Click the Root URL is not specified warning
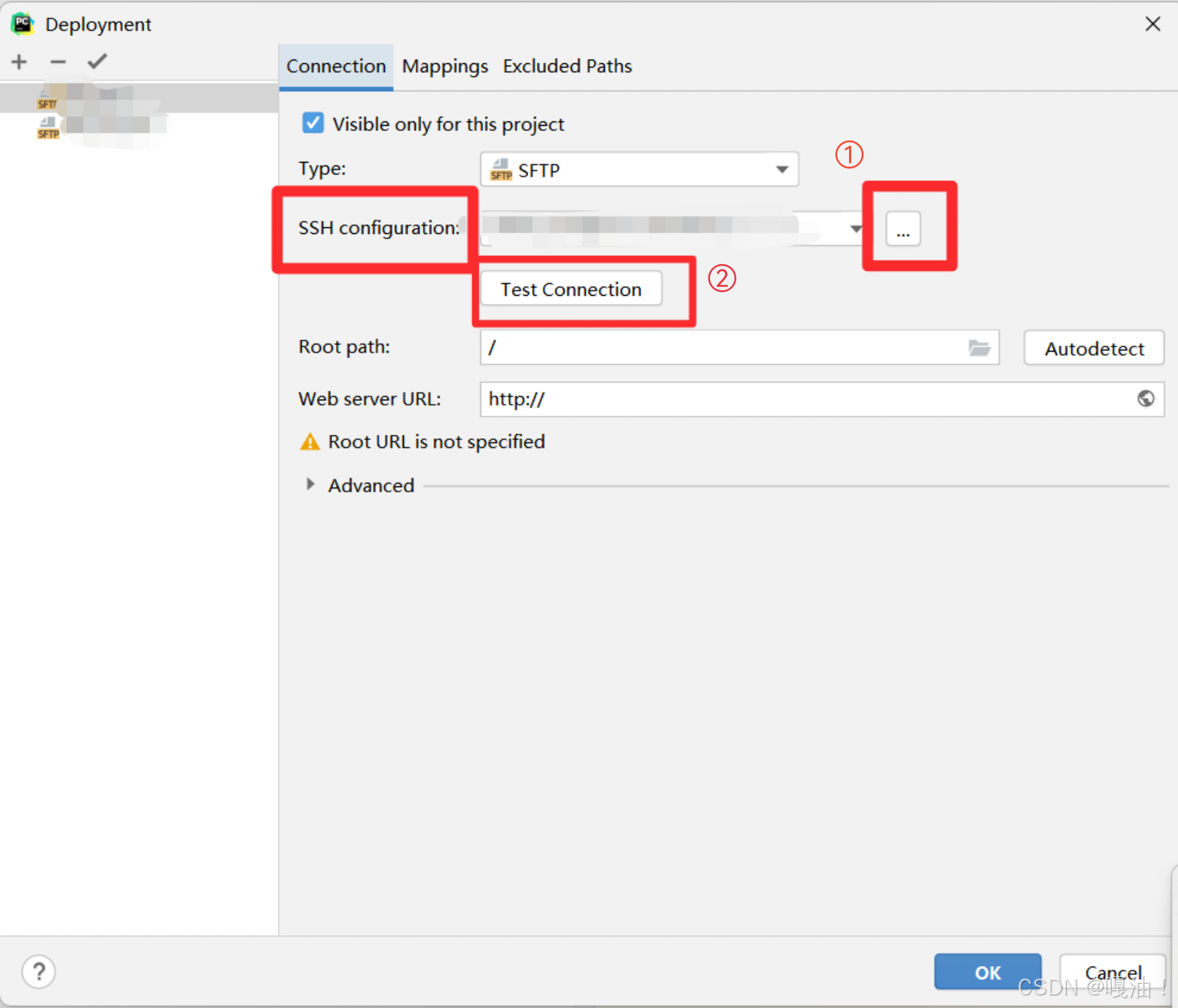 pos(423,441)
